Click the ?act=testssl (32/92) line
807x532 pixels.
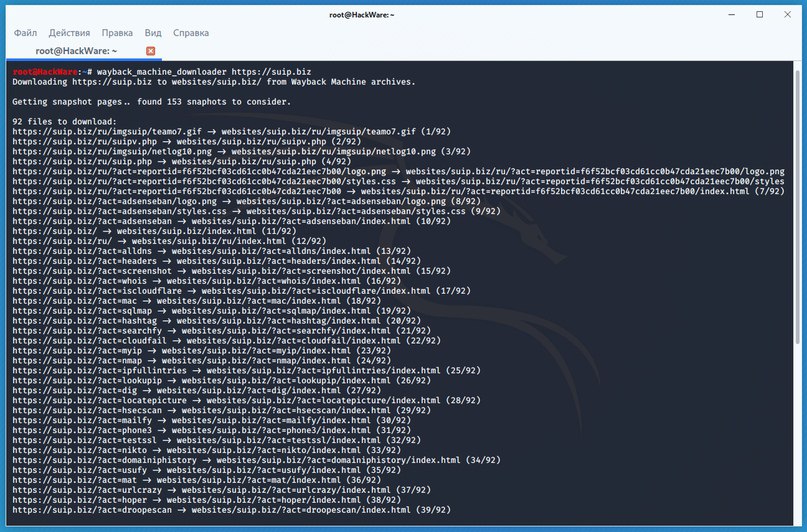coord(216,440)
